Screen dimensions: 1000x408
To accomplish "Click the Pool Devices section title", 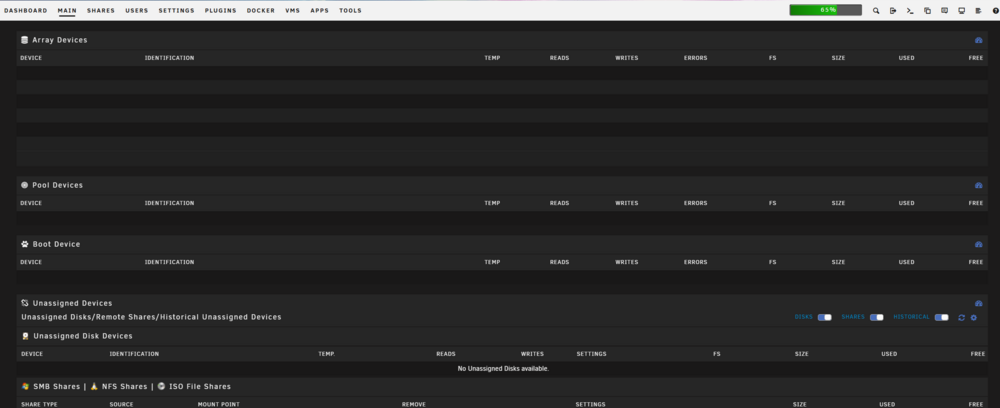I will tap(57, 186).
